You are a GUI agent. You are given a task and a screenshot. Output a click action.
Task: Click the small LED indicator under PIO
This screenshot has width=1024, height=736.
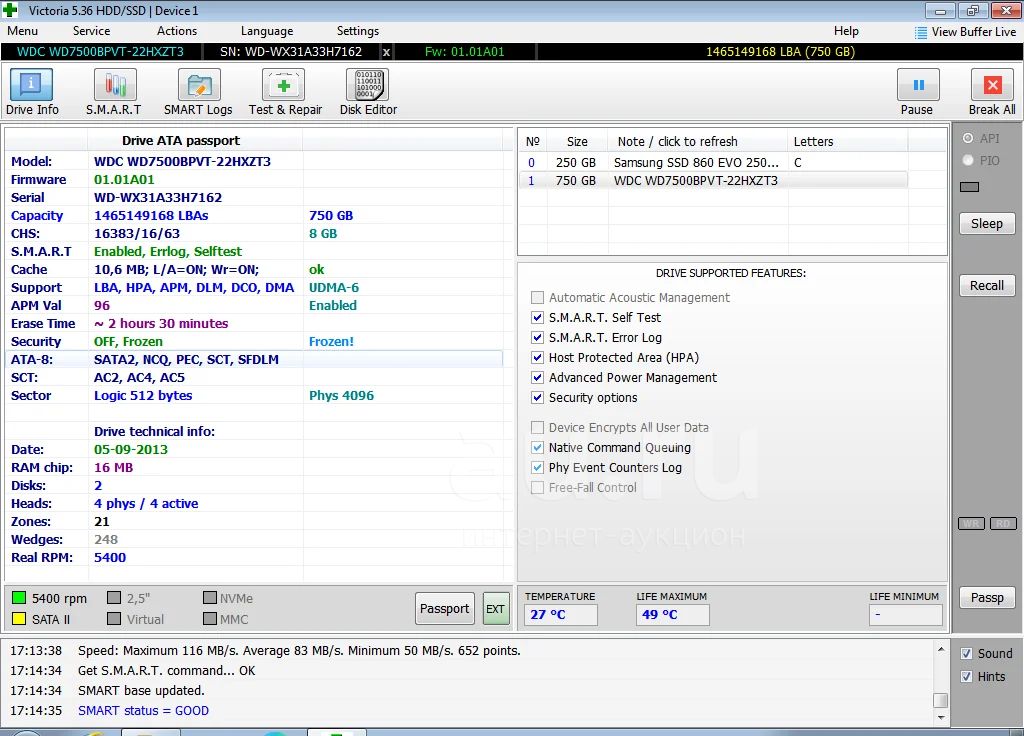969,187
